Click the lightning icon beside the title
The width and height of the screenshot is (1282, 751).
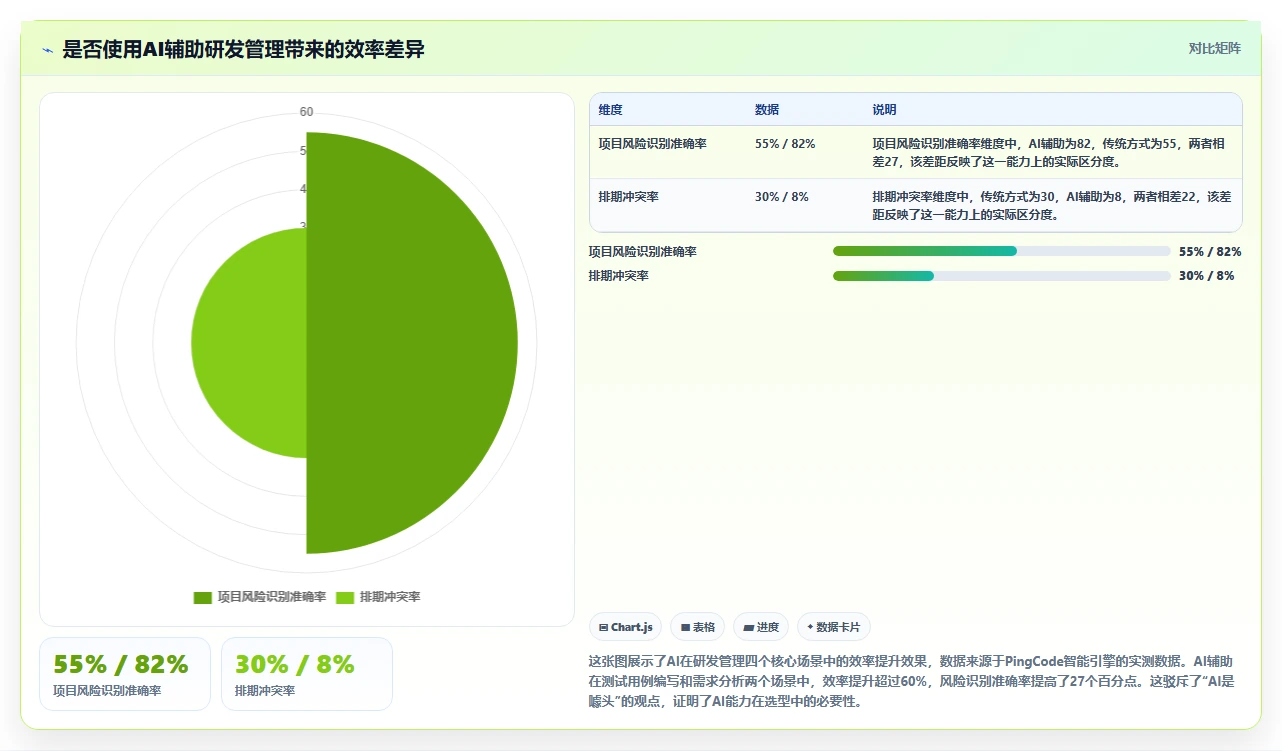tap(47, 49)
